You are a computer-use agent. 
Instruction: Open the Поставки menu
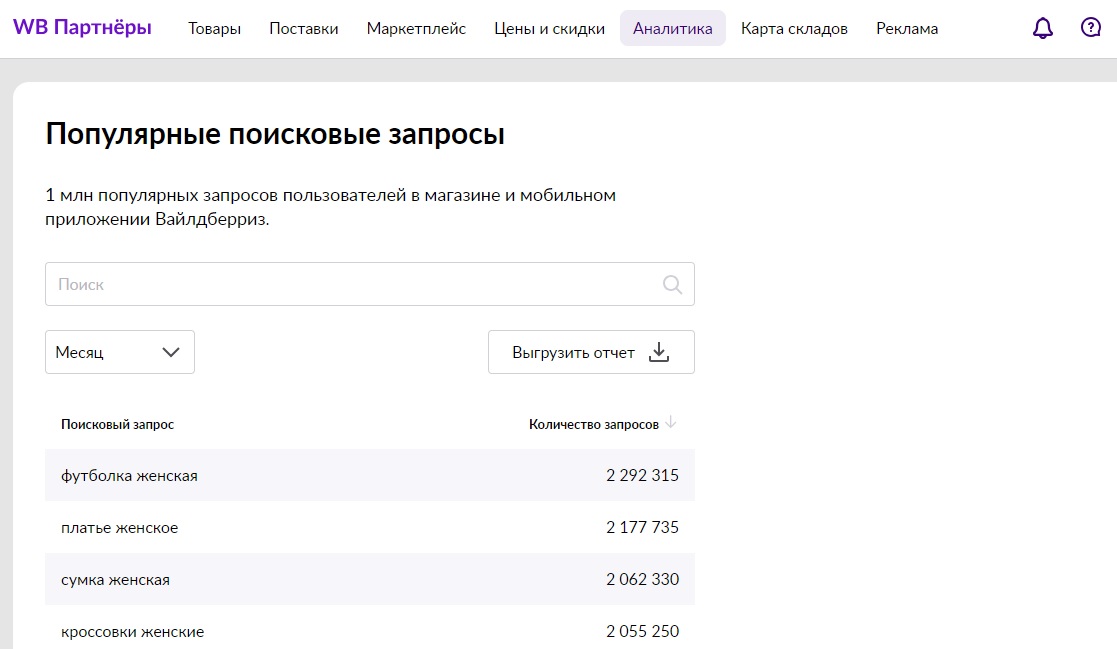(x=304, y=29)
